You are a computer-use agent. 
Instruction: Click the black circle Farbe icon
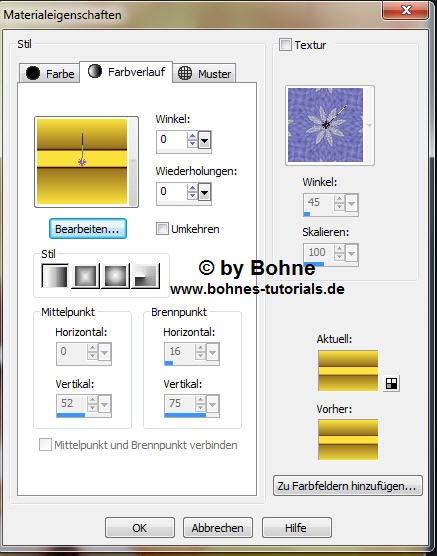click(x=33, y=73)
